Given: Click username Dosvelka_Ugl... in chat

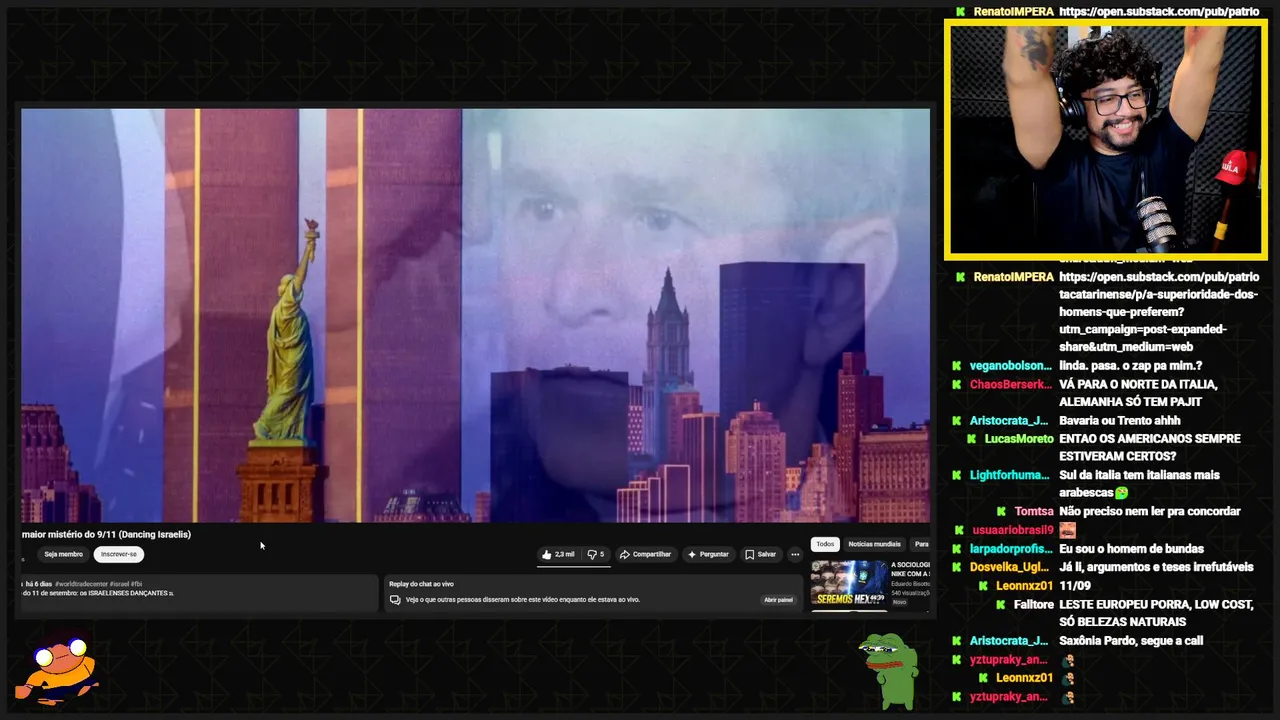Looking at the screenshot, I should click(1010, 567).
